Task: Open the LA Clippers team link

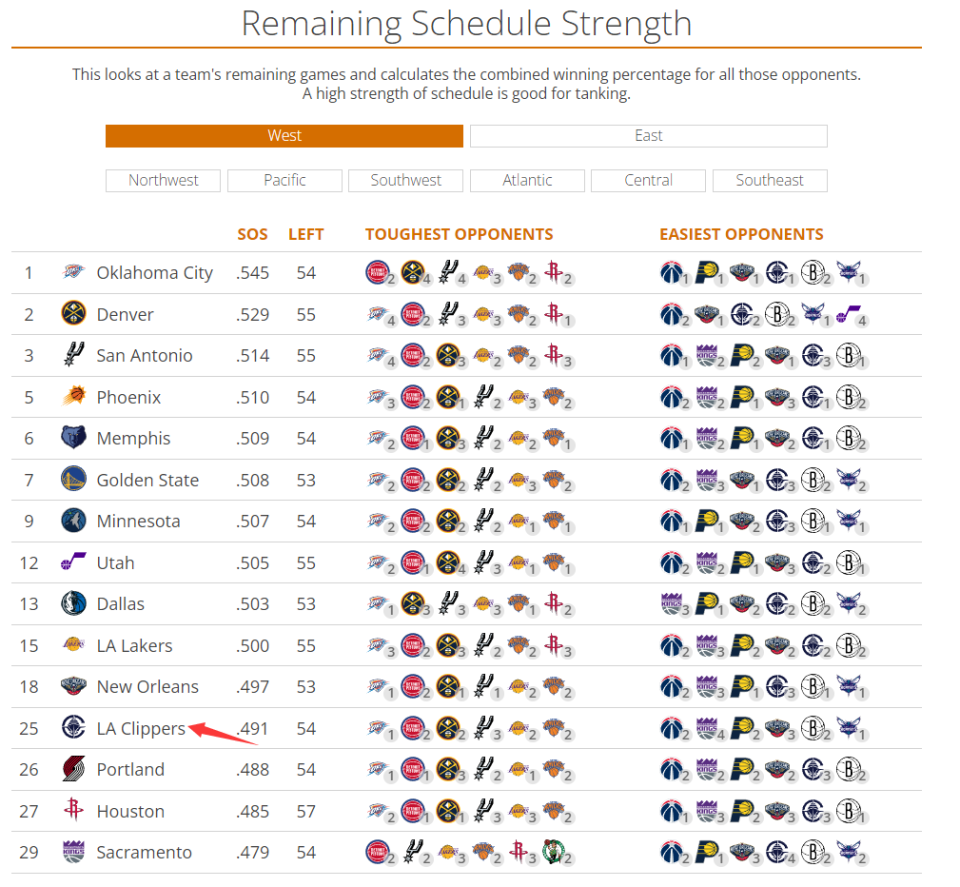Action: tap(141, 728)
